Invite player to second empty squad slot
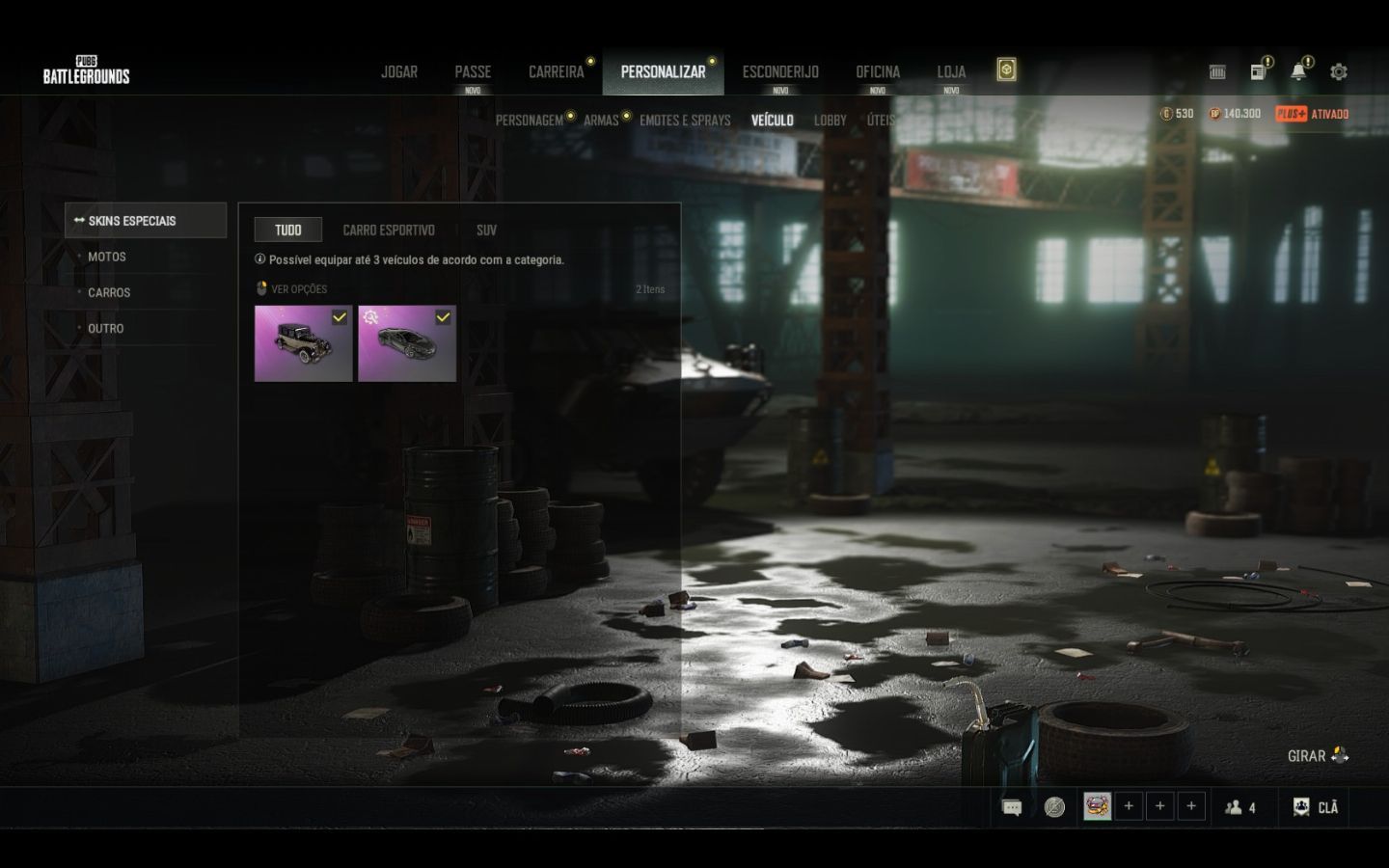The height and width of the screenshot is (868, 1389). click(1160, 806)
